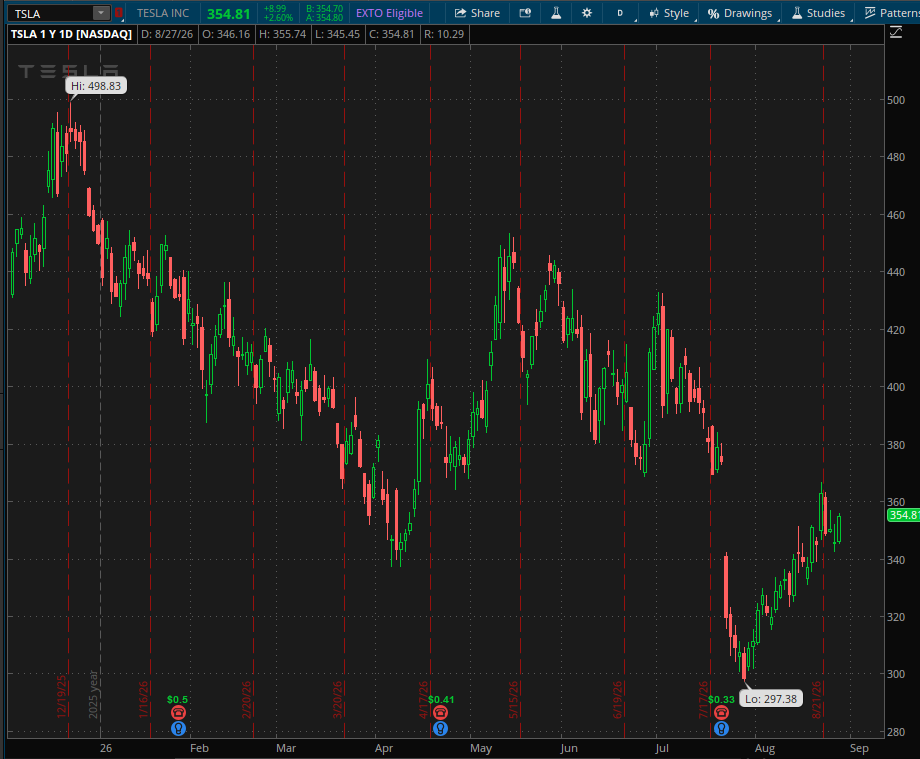Click the EXTO Eligible label
The height and width of the screenshot is (759, 920).
[x=389, y=13]
